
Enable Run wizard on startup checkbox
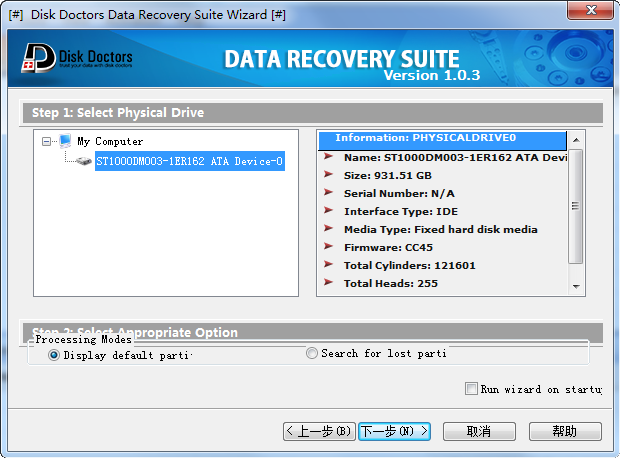tap(472, 389)
